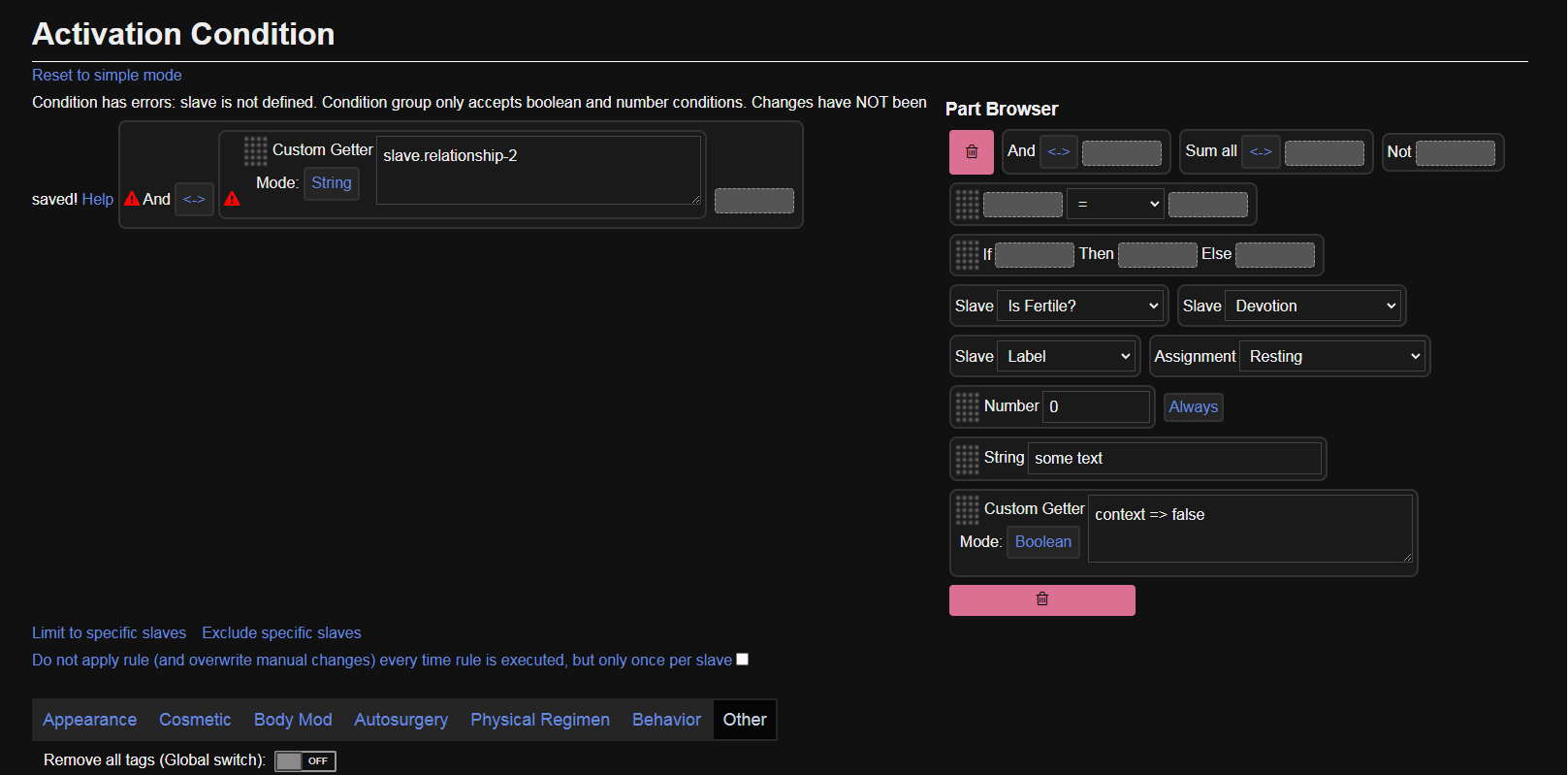Screen dimensions: 1568x775
Task: Toggle the String mode button in the condition
Action: coord(331,183)
